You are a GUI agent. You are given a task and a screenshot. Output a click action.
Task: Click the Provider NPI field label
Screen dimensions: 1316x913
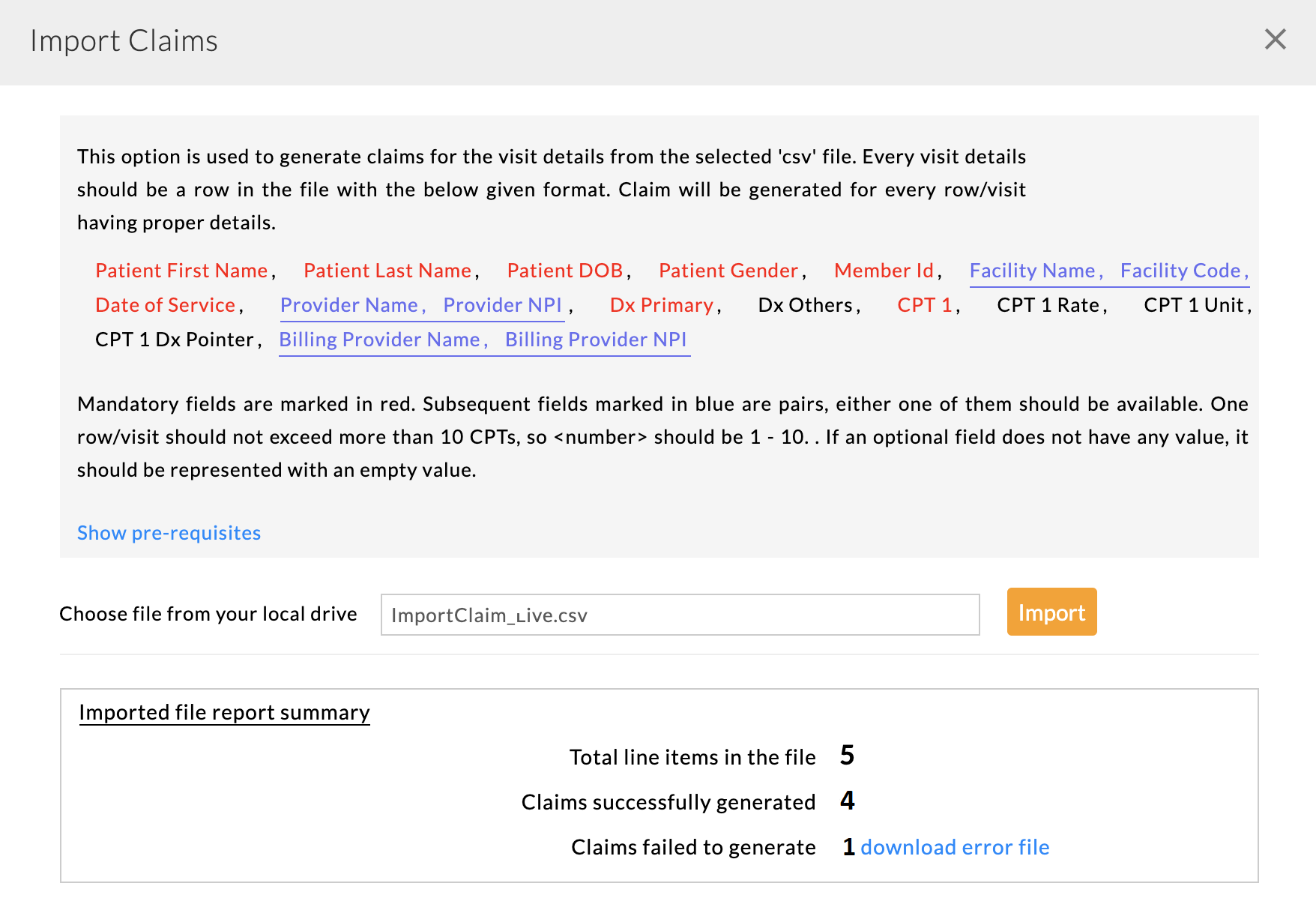[502, 305]
